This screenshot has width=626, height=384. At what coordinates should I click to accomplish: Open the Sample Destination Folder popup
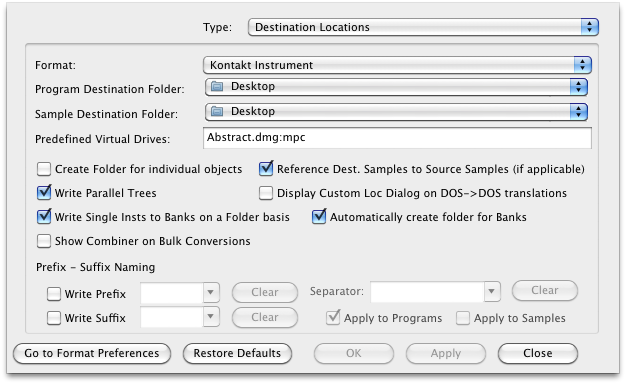396,111
